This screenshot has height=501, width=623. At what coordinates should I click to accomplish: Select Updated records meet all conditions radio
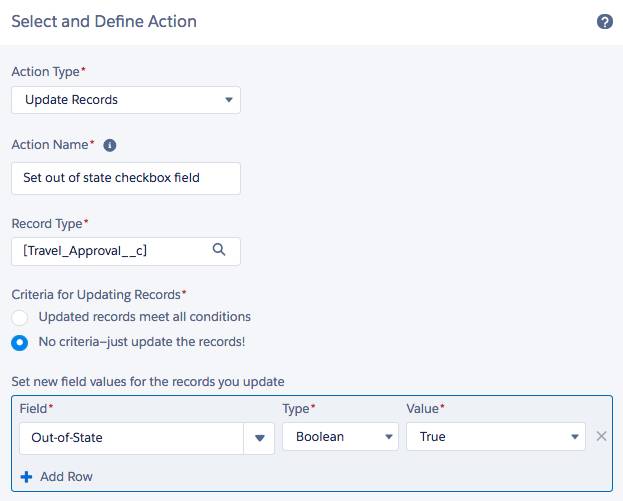point(19,317)
